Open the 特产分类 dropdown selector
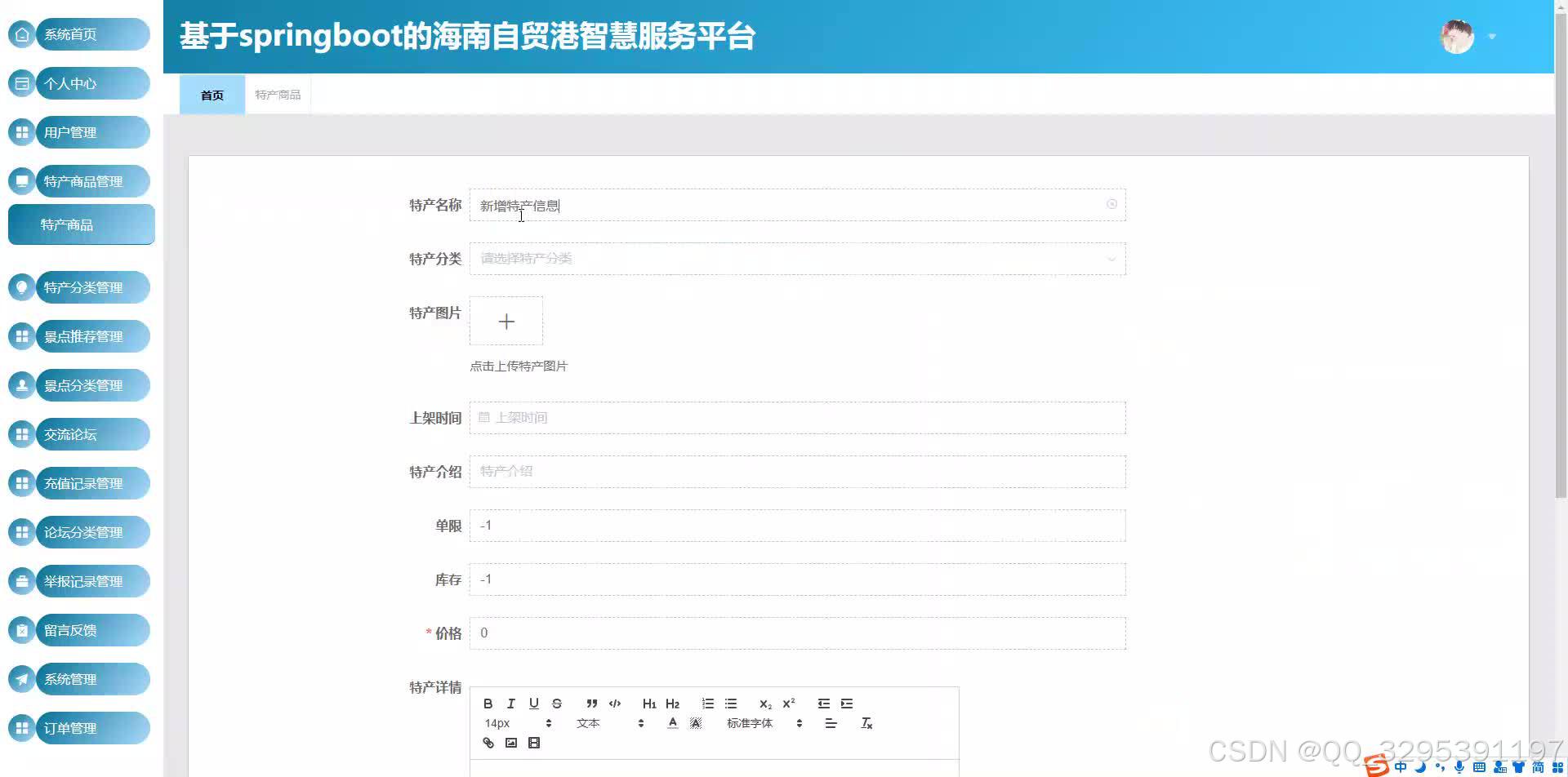Screen dimensions: 1568x777 tap(796, 258)
